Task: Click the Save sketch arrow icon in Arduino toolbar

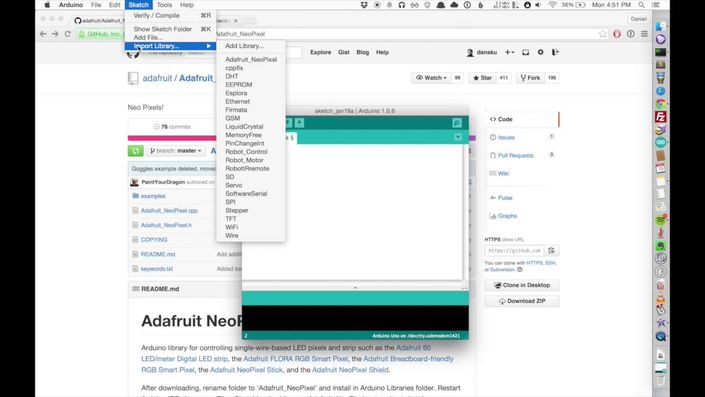Action: click(x=299, y=123)
